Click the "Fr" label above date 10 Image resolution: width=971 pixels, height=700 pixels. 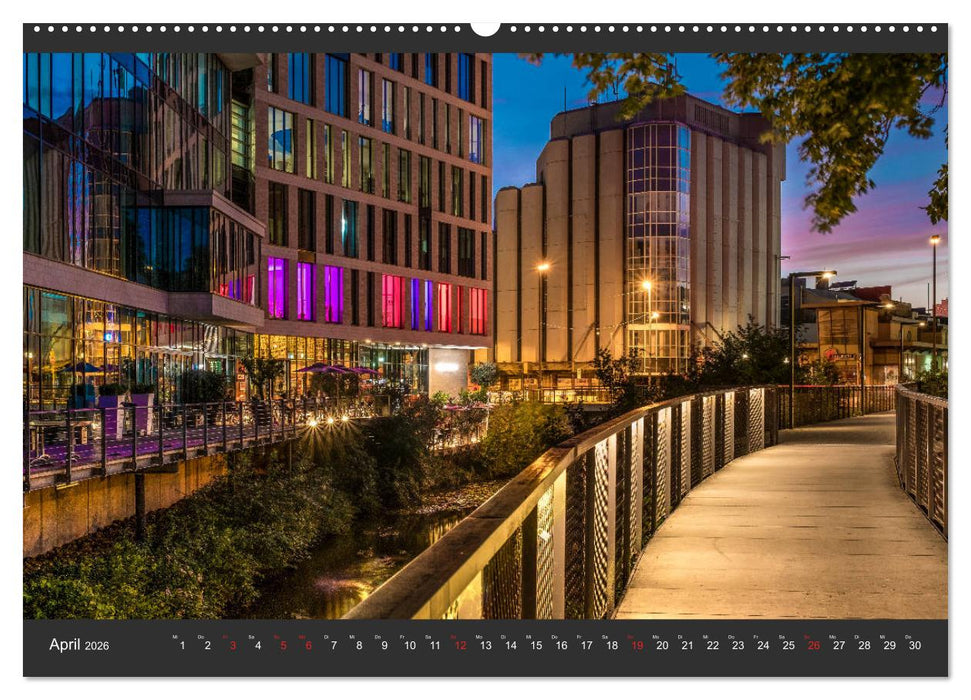coord(404,637)
